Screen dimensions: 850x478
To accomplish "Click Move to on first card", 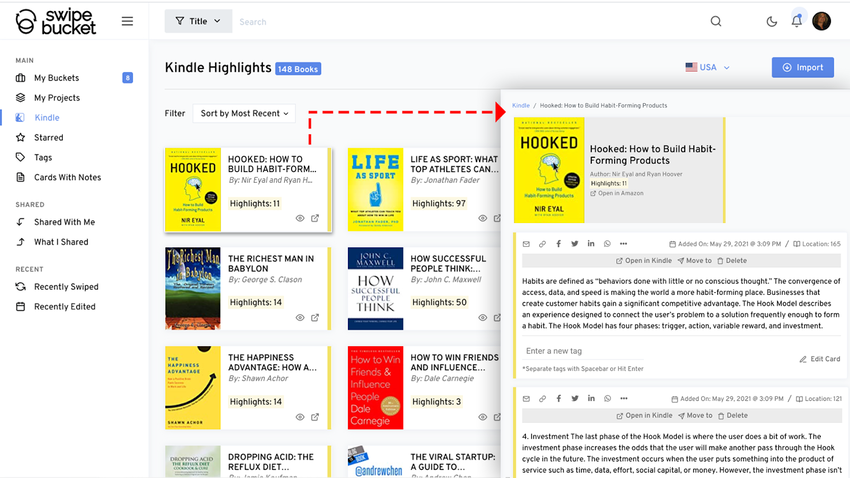I will (694, 261).
